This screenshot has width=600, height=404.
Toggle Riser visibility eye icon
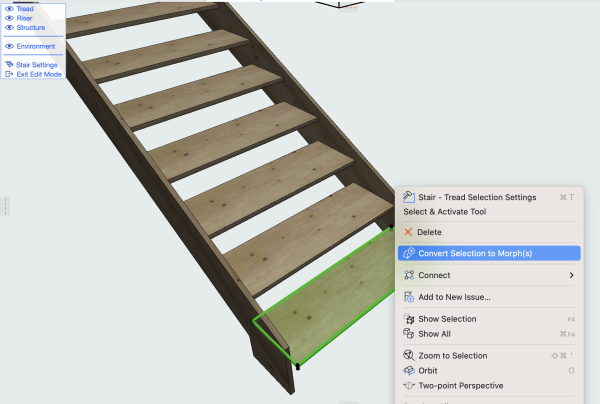(x=9, y=18)
